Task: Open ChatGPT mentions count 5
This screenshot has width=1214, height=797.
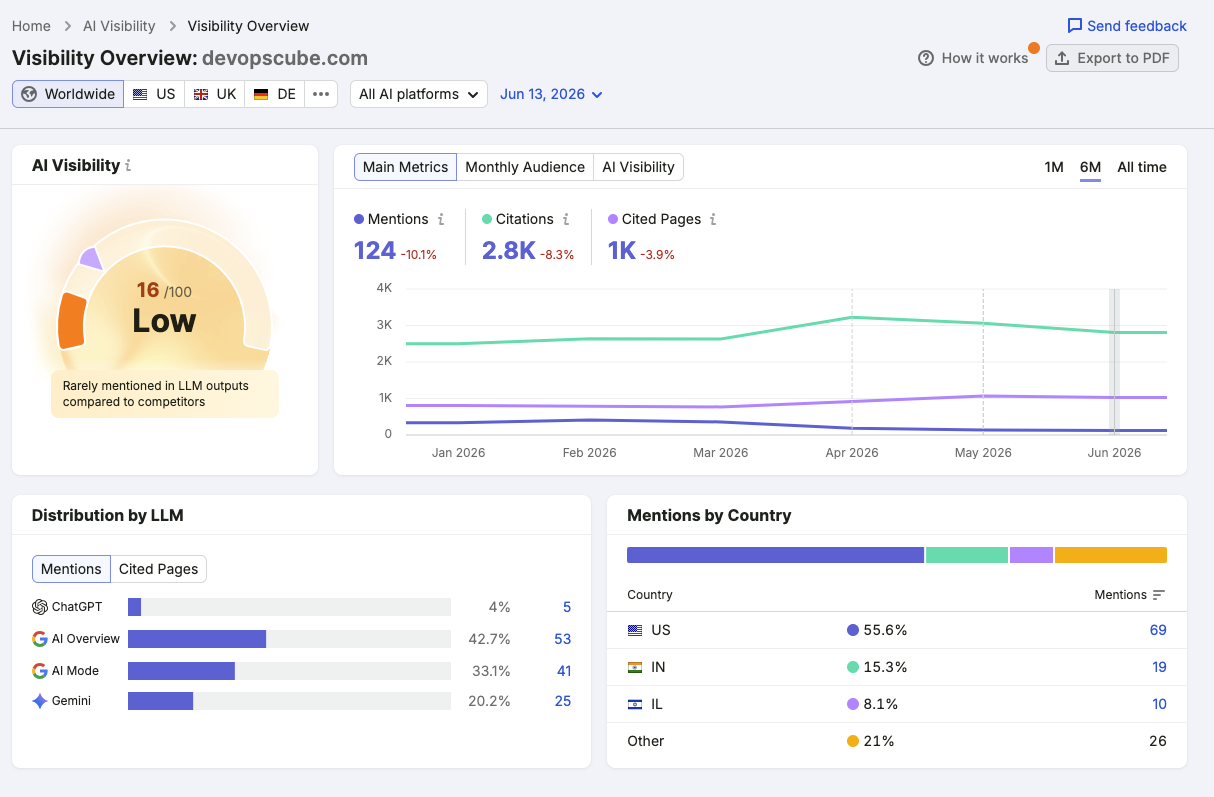Action: coord(567,607)
